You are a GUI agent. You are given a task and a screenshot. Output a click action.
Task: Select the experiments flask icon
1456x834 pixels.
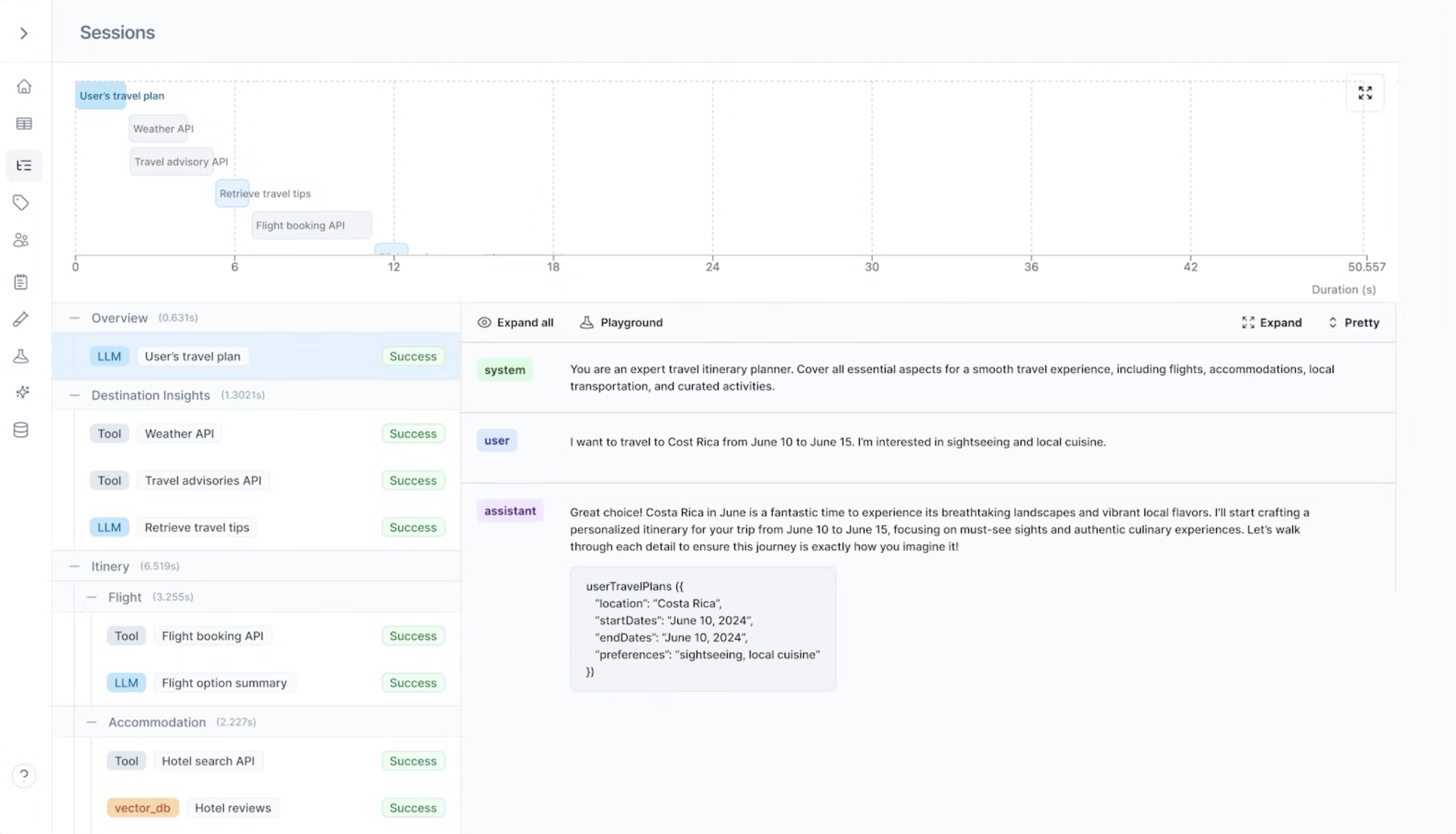21,356
